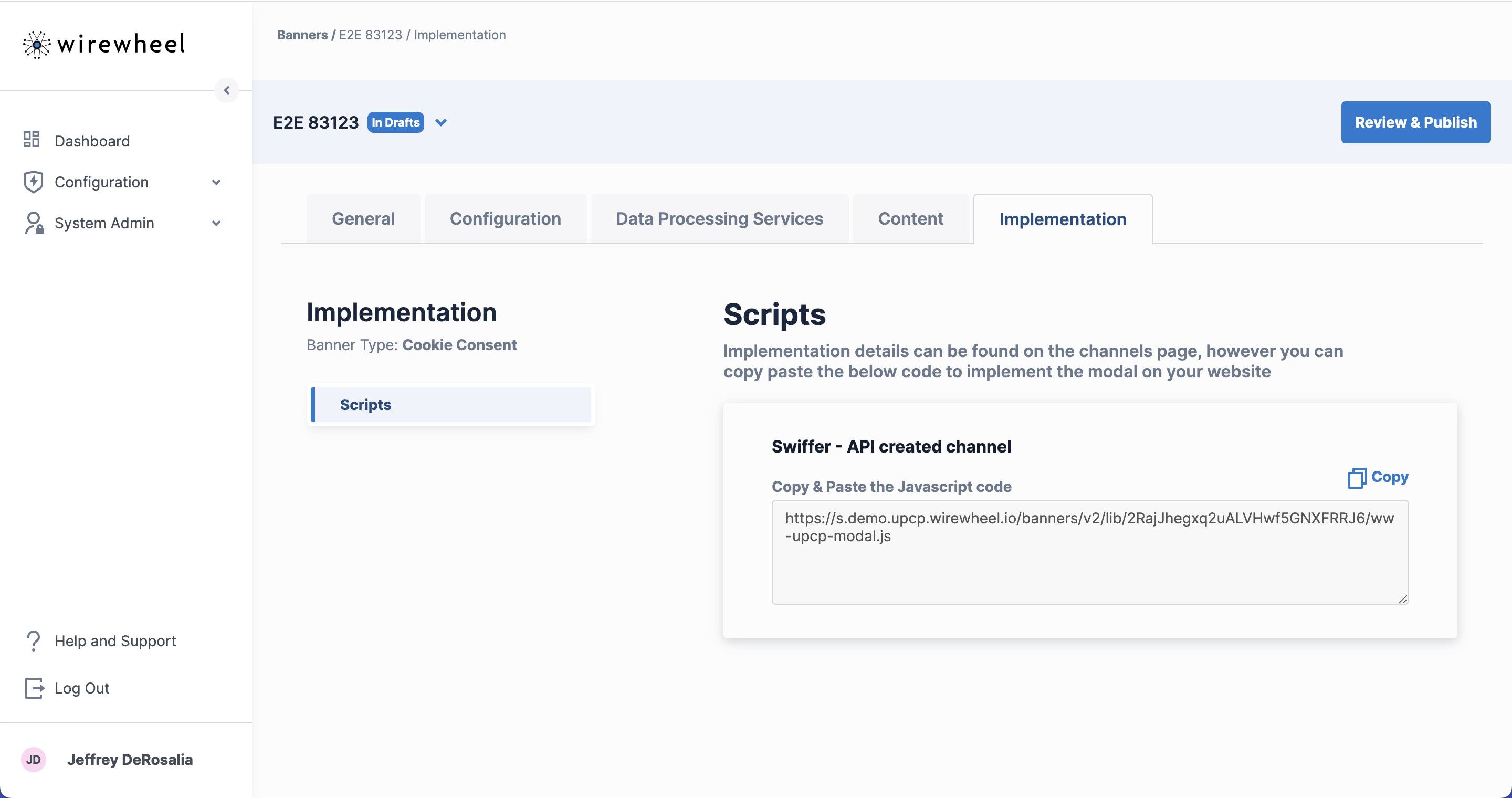The width and height of the screenshot is (1512, 798).
Task: Collapse the sidebar with arrow button
Action: click(x=227, y=90)
